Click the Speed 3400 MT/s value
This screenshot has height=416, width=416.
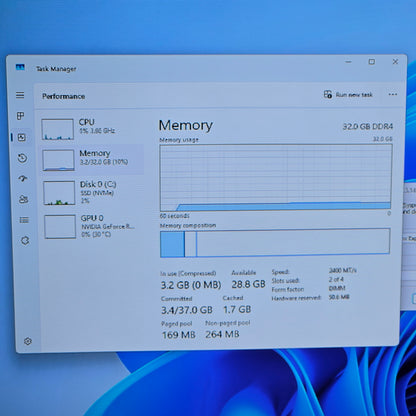point(342,270)
